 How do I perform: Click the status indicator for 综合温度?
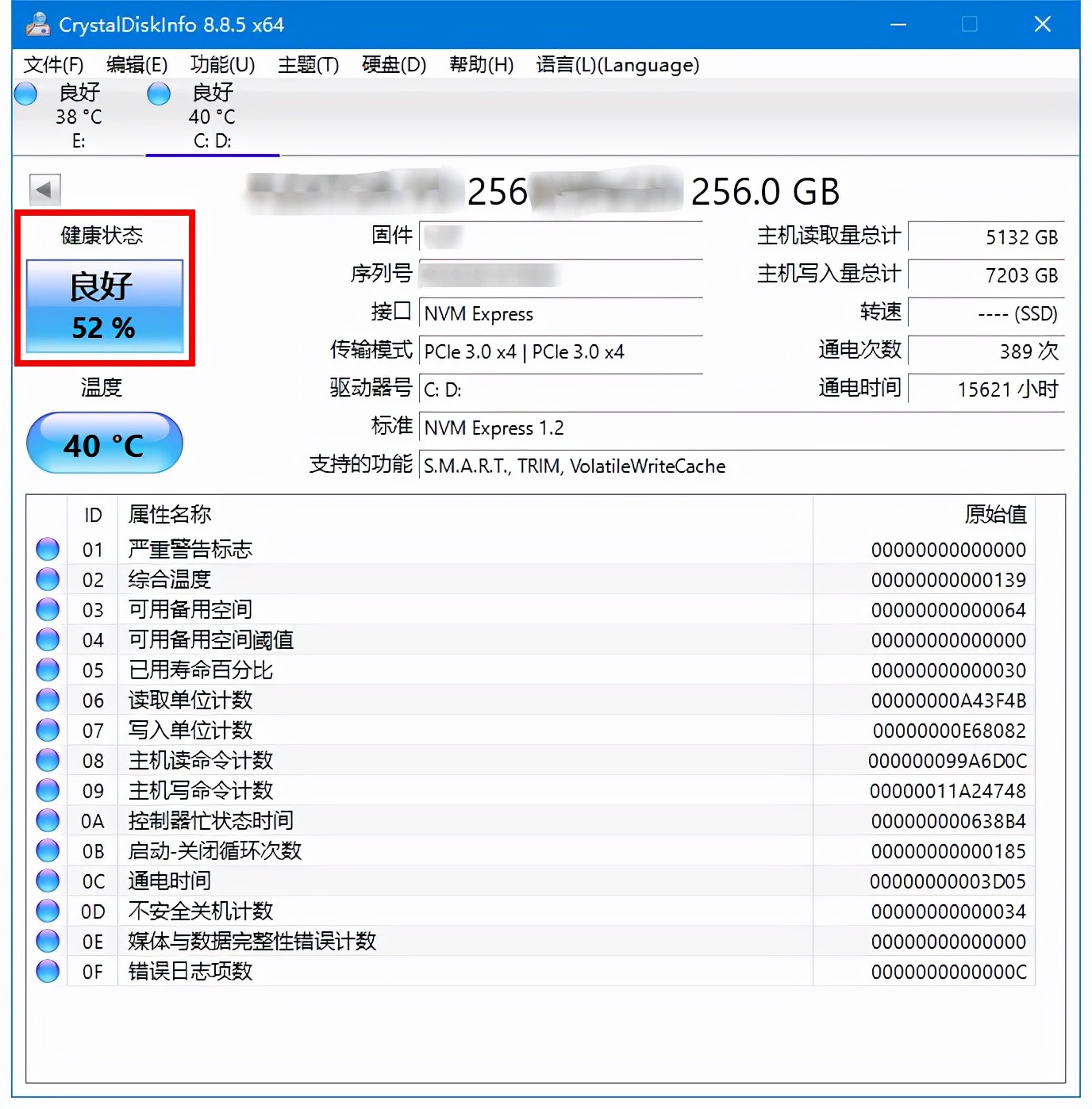[47, 579]
